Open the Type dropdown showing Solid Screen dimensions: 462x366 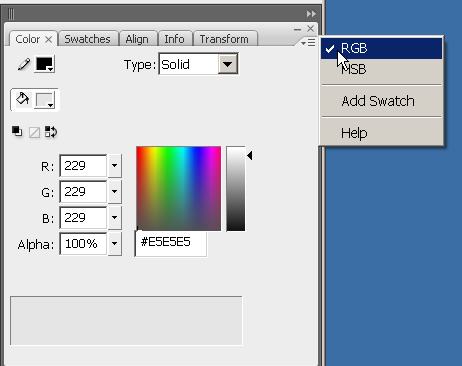tap(198, 64)
